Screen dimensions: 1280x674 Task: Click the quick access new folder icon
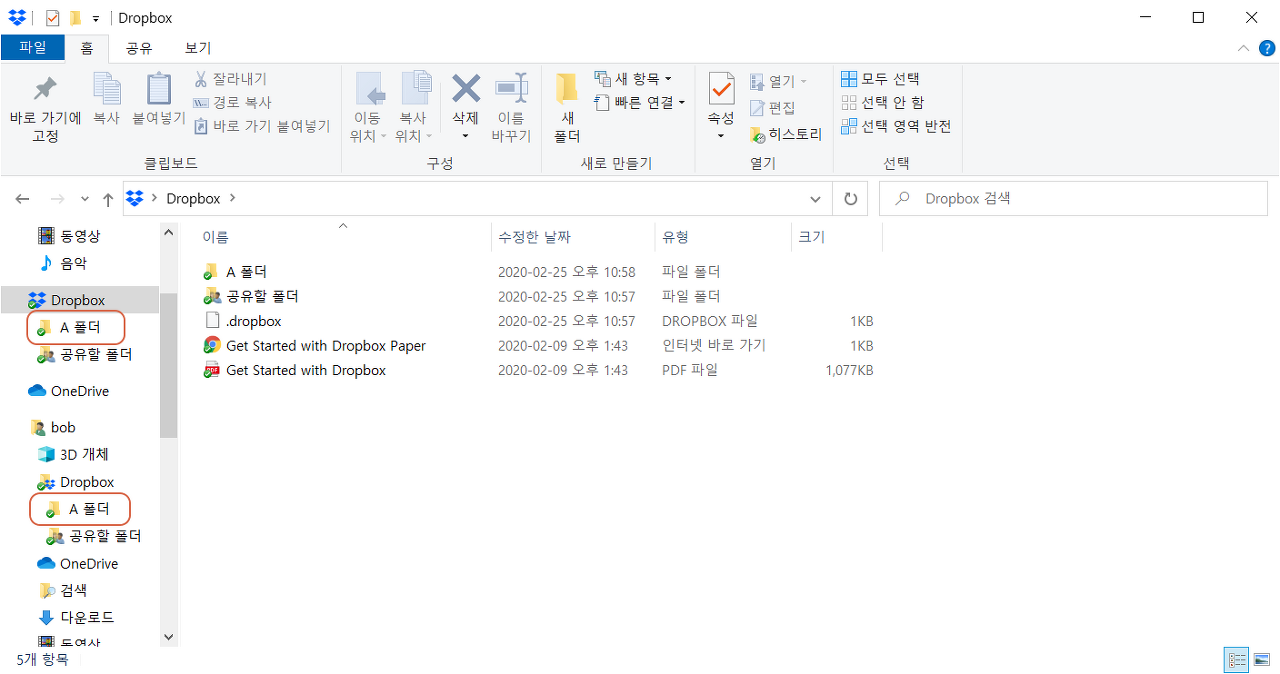[x=75, y=18]
